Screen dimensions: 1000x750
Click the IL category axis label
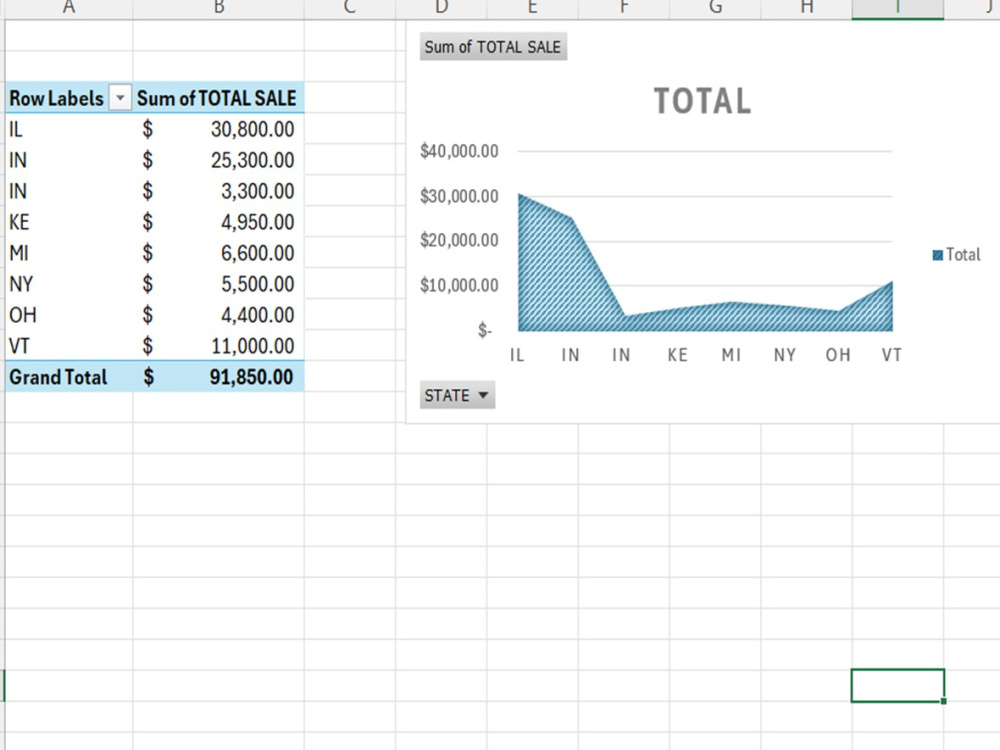point(517,355)
